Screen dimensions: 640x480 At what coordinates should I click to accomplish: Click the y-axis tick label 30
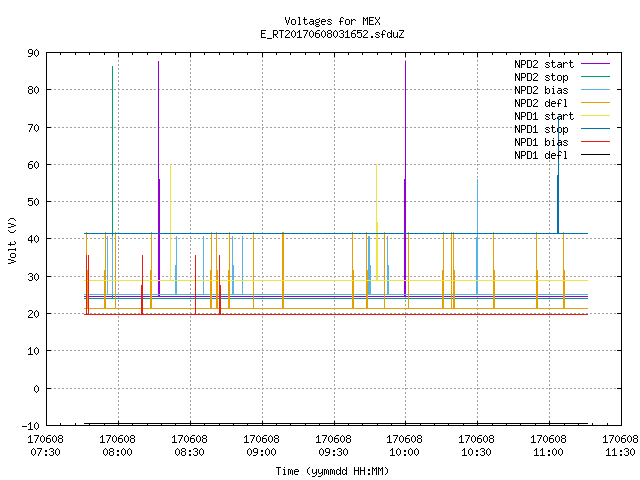pyautogui.click(x=33, y=277)
